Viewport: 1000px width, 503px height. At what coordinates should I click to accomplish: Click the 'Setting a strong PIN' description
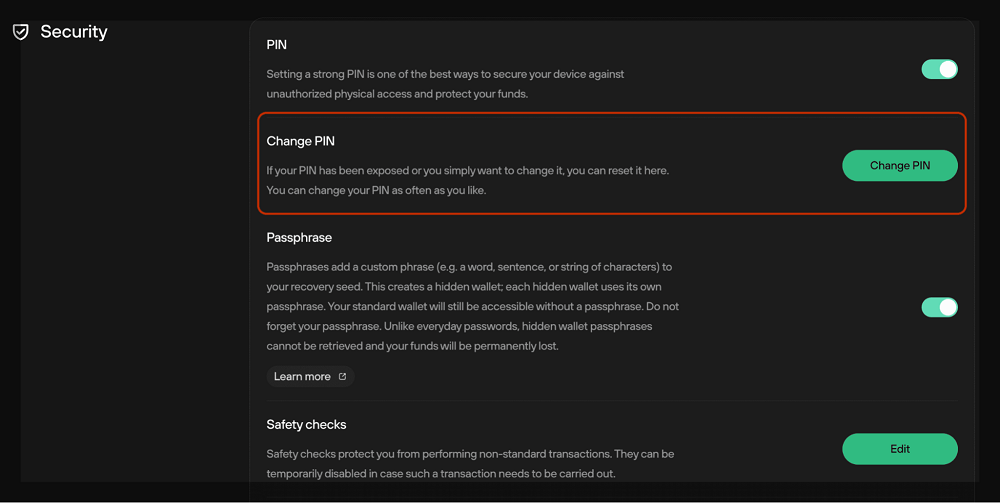445,84
